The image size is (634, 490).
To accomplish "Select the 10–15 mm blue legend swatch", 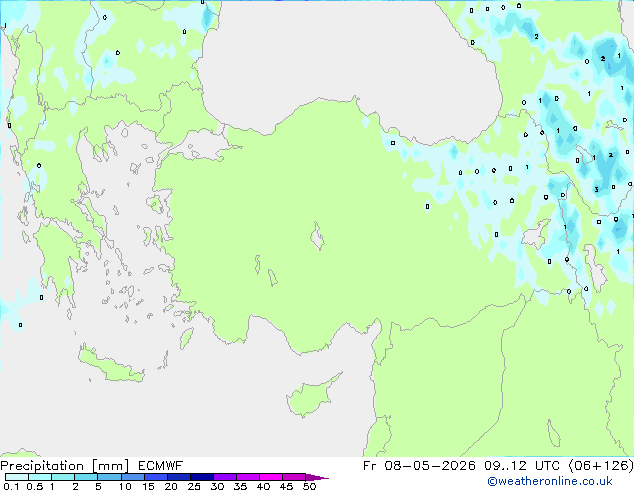I will tap(133, 477).
